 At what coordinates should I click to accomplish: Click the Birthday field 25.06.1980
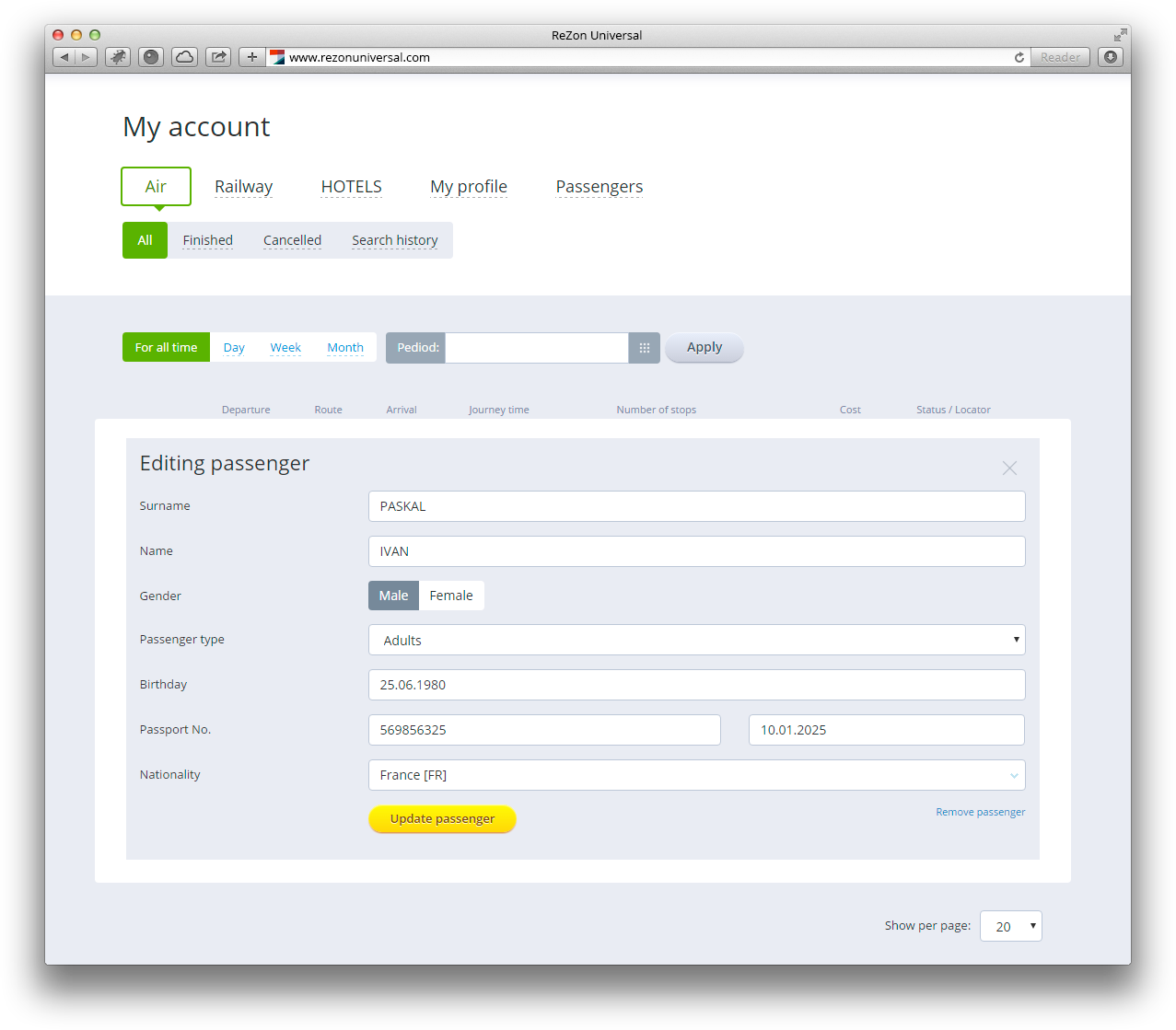696,685
